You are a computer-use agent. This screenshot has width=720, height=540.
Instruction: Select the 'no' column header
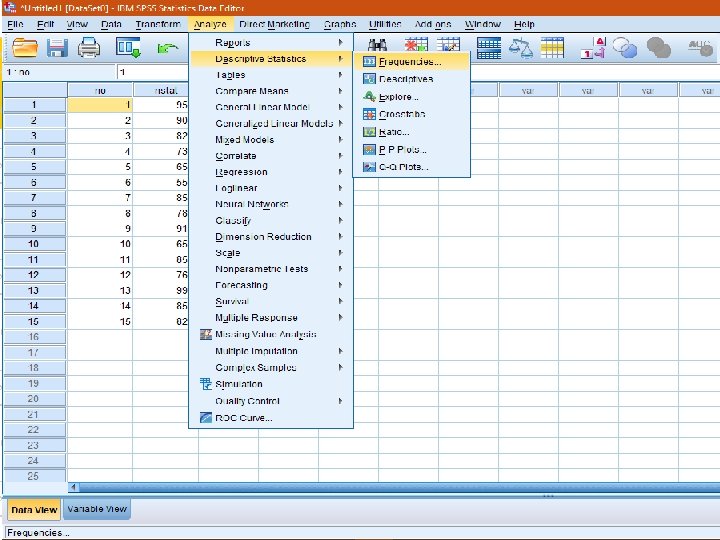100,90
